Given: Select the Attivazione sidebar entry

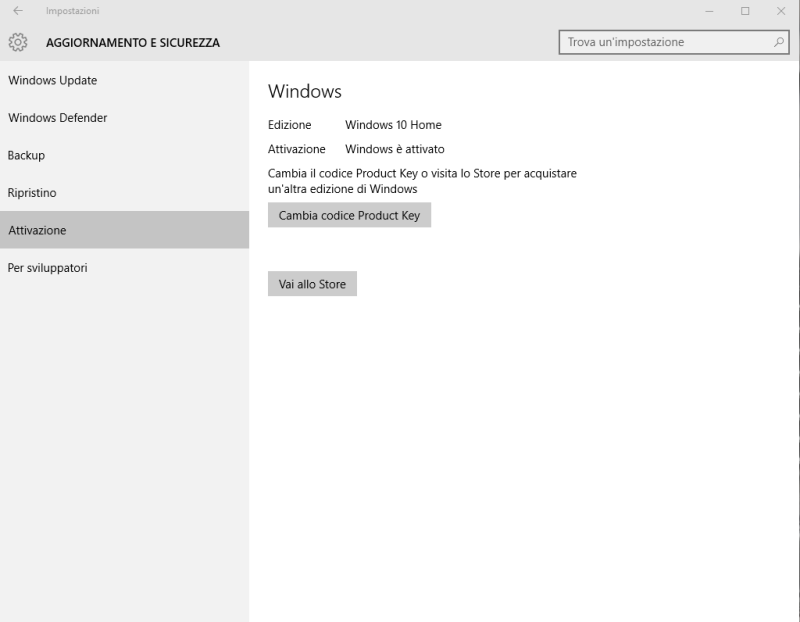Looking at the screenshot, I should 124,230.
